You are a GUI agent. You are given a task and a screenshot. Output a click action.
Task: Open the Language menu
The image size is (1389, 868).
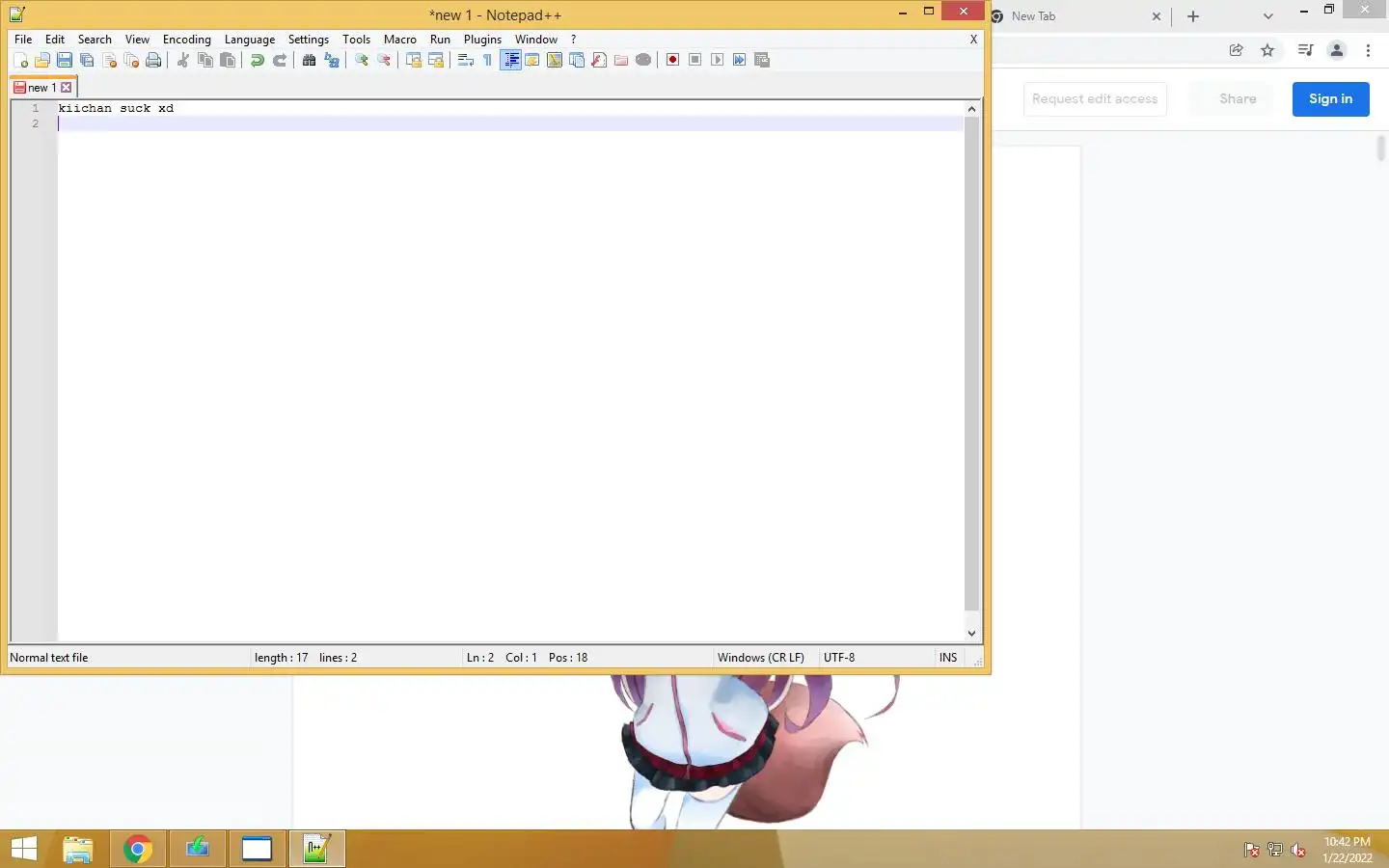click(x=250, y=40)
